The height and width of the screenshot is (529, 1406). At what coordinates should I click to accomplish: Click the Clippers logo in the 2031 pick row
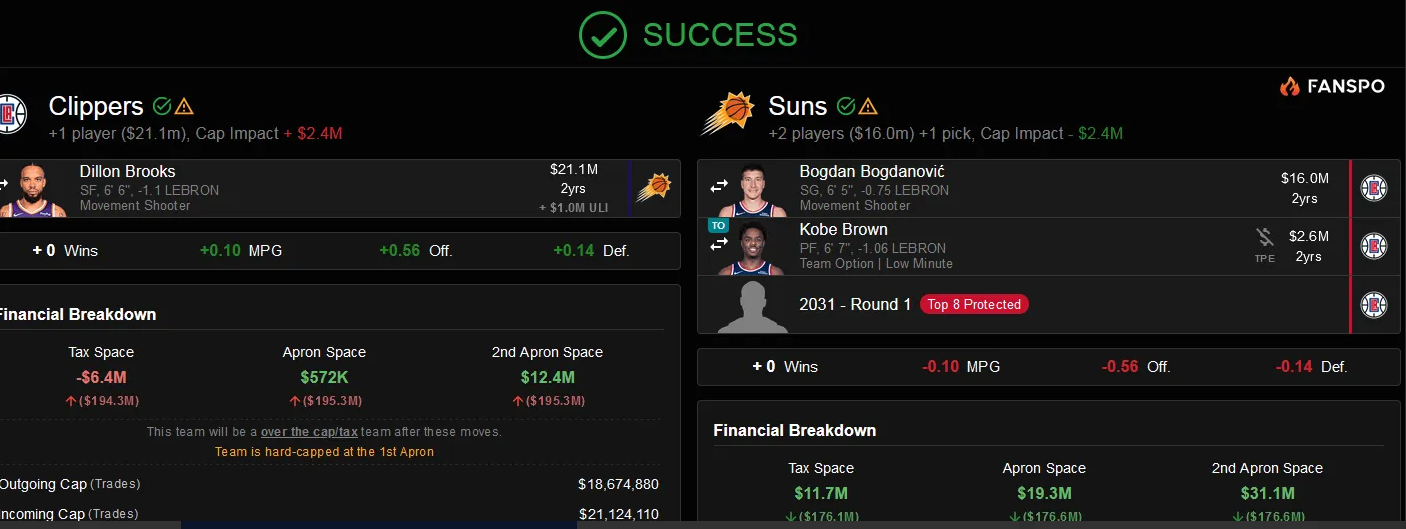click(x=1374, y=304)
